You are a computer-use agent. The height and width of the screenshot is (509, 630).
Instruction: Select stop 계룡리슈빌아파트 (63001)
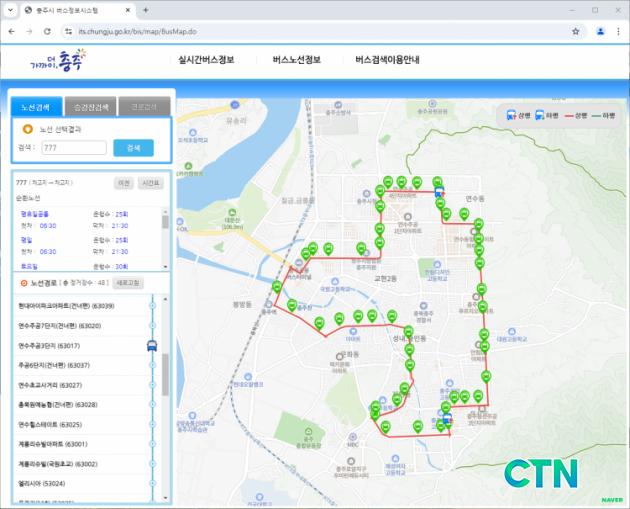pos(53,444)
